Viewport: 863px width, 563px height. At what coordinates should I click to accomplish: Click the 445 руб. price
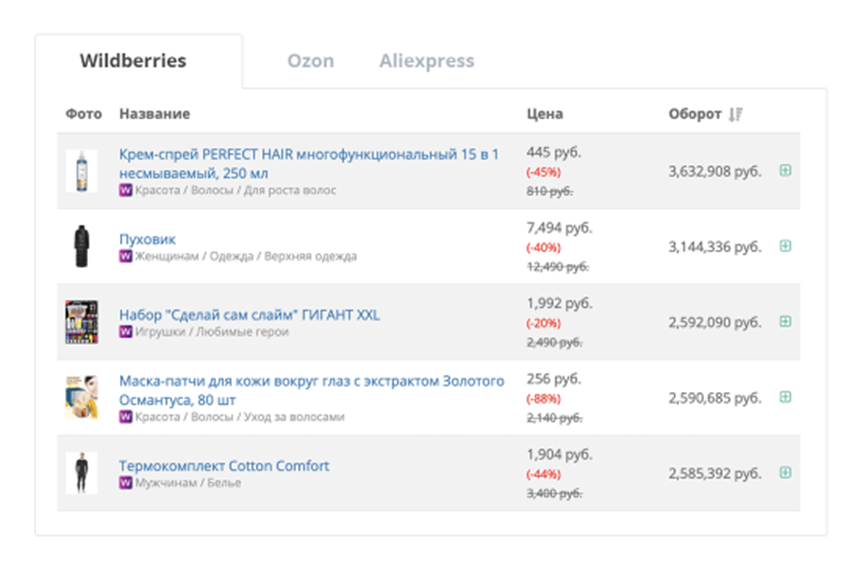(x=554, y=152)
